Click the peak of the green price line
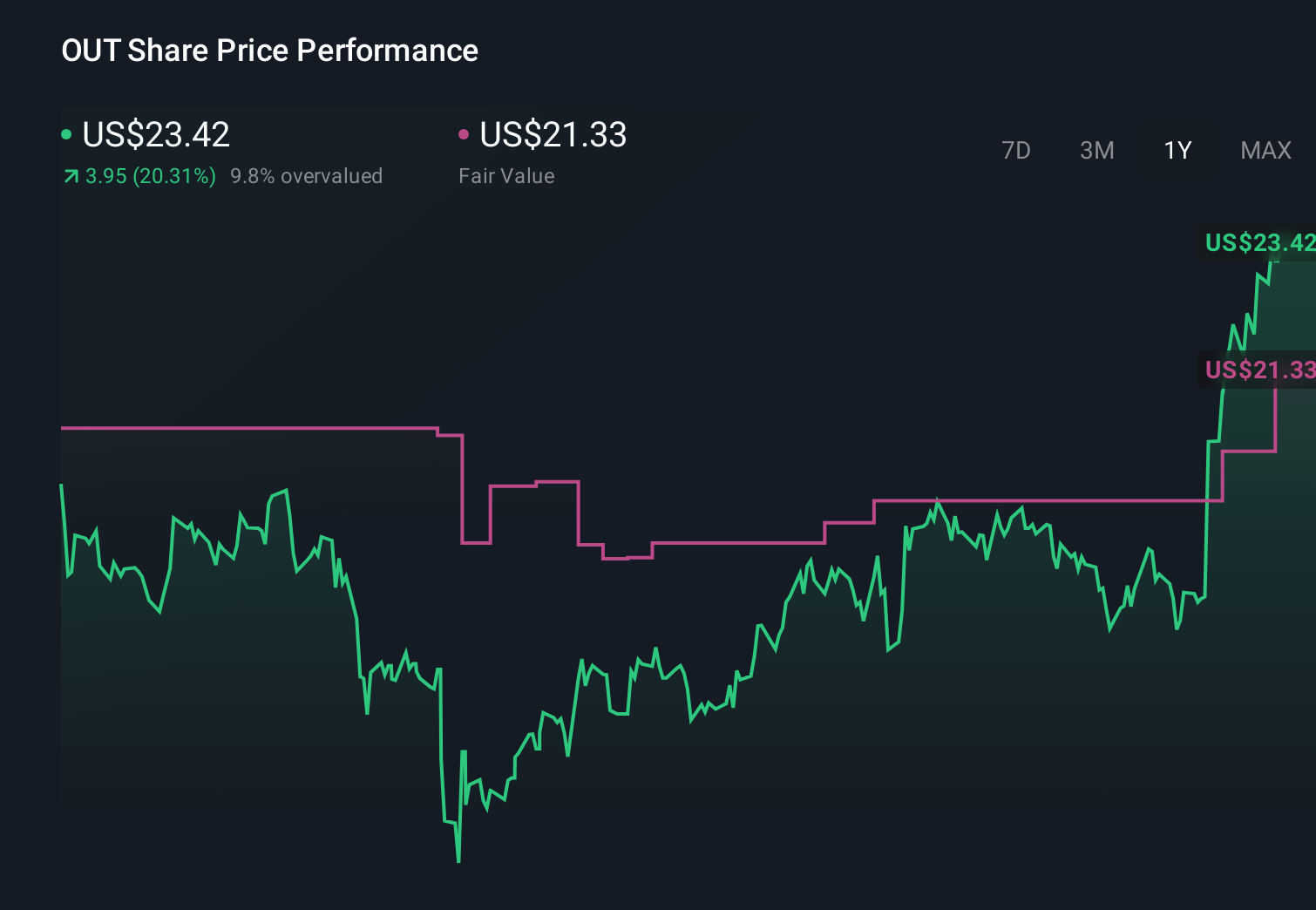 pos(1272,261)
